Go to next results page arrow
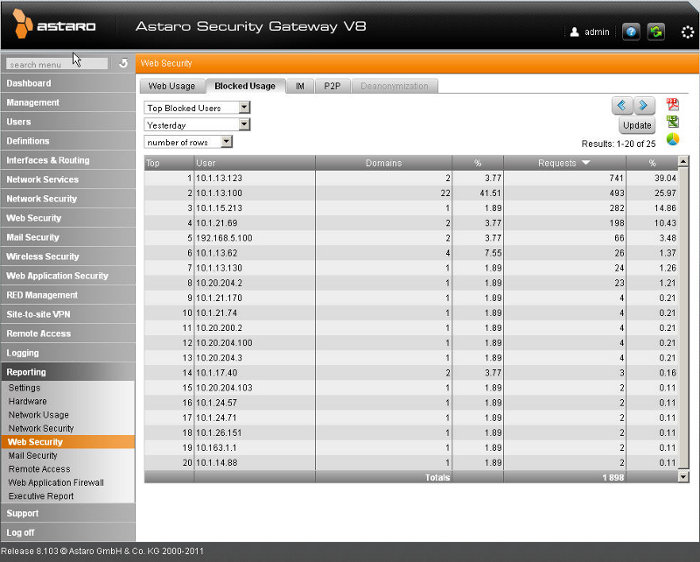Image resolution: width=700 pixels, height=562 pixels. (644, 105)
